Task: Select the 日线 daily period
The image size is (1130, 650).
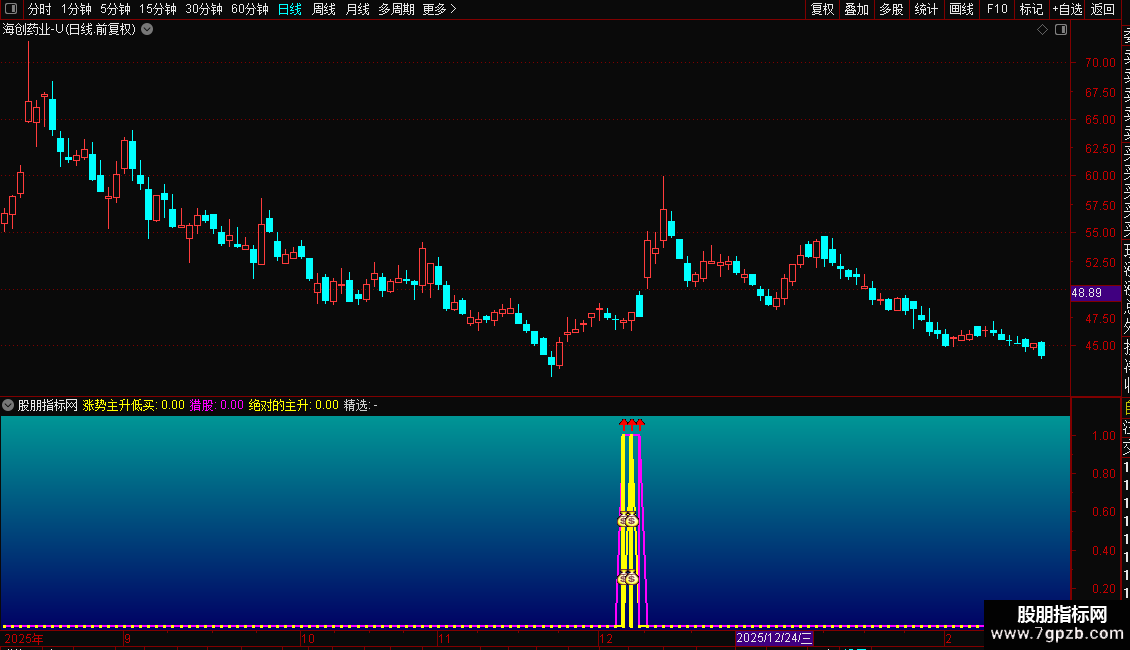Action: point(290,9)
